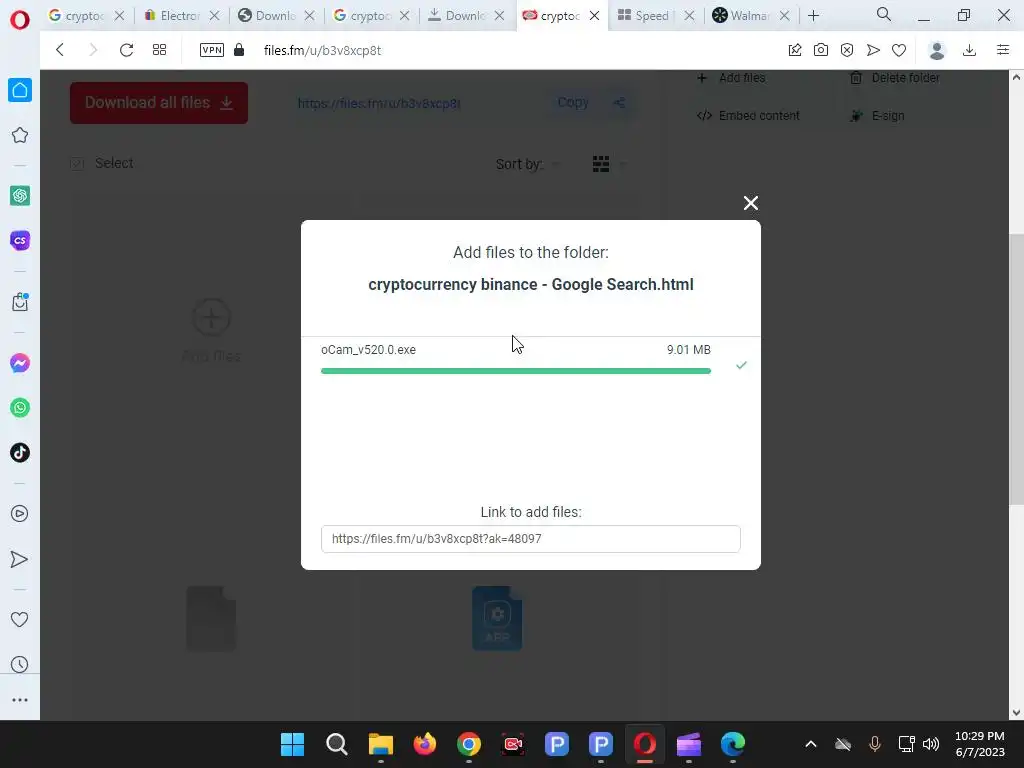Viewport: 1024px width, 768px height.
Task: Open the browser downloads icon
Action: (970, 50)
